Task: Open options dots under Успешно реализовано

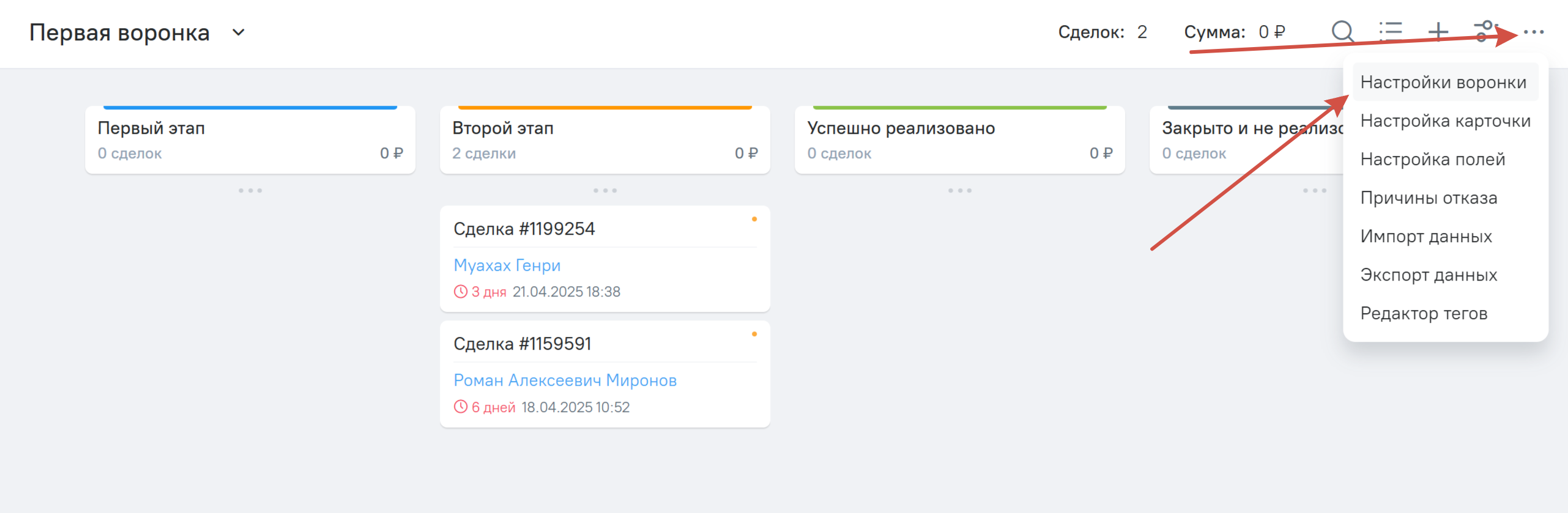Action: pyautogui.click(x=960, y=191)
